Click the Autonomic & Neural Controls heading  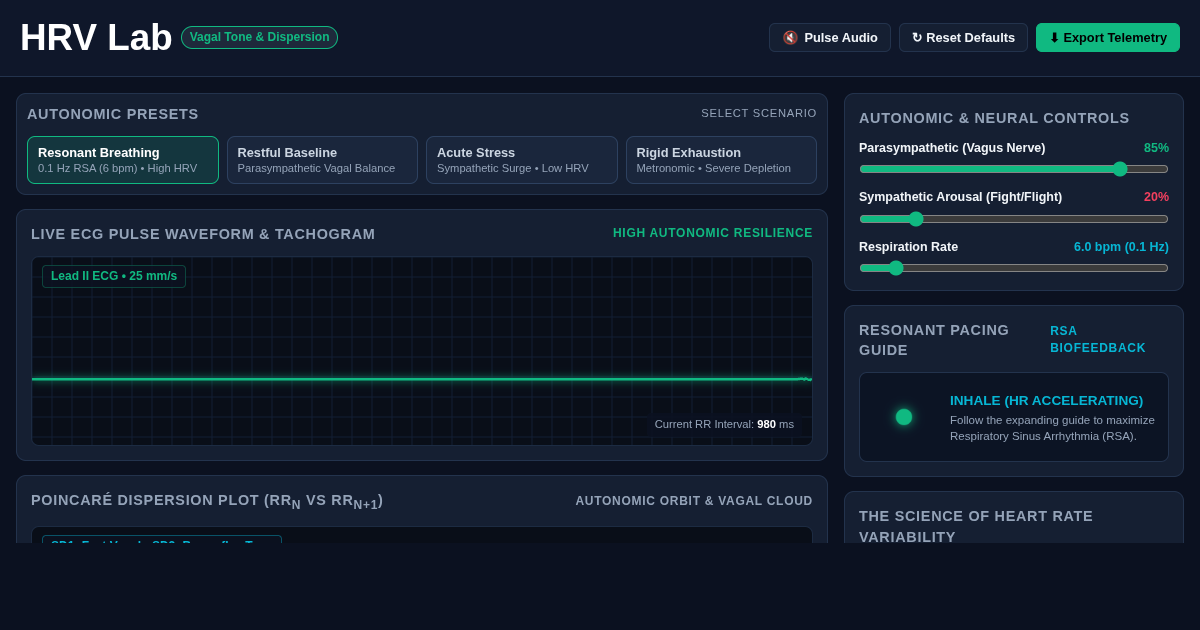click(x=994, y=118)
